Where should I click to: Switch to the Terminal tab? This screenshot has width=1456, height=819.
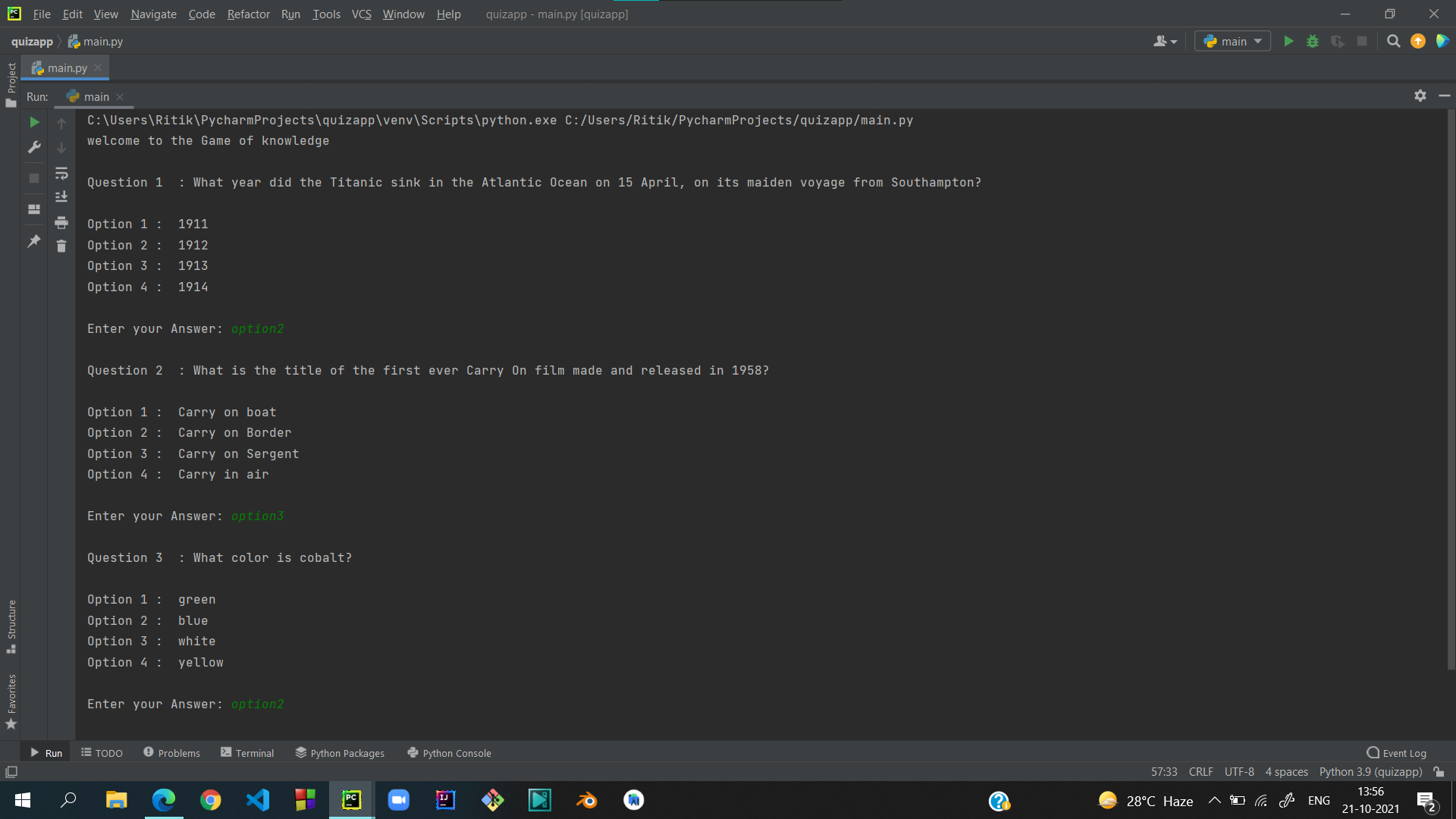pos(247,753)
